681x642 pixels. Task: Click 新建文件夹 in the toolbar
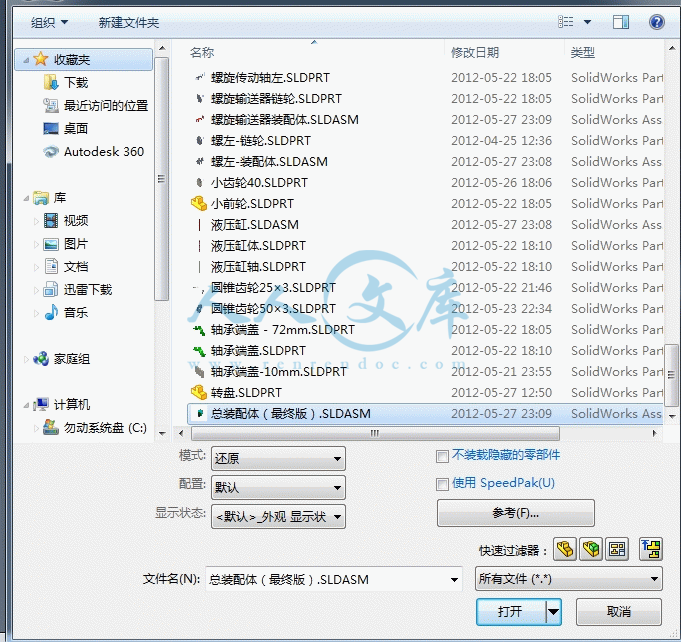coord(129,22)
